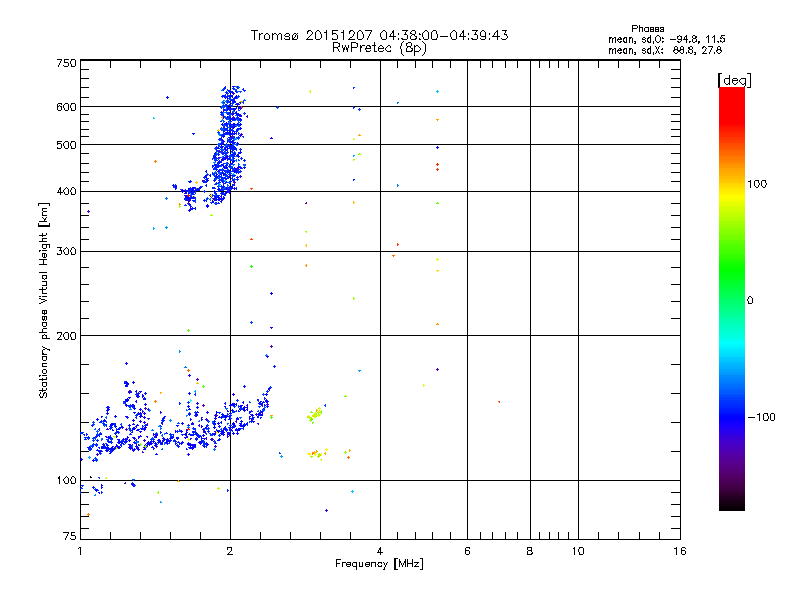The height and width of the screenshot is (600, 800).
Task: Click the lone red point near 7 MHz
Action: (499, 402)
